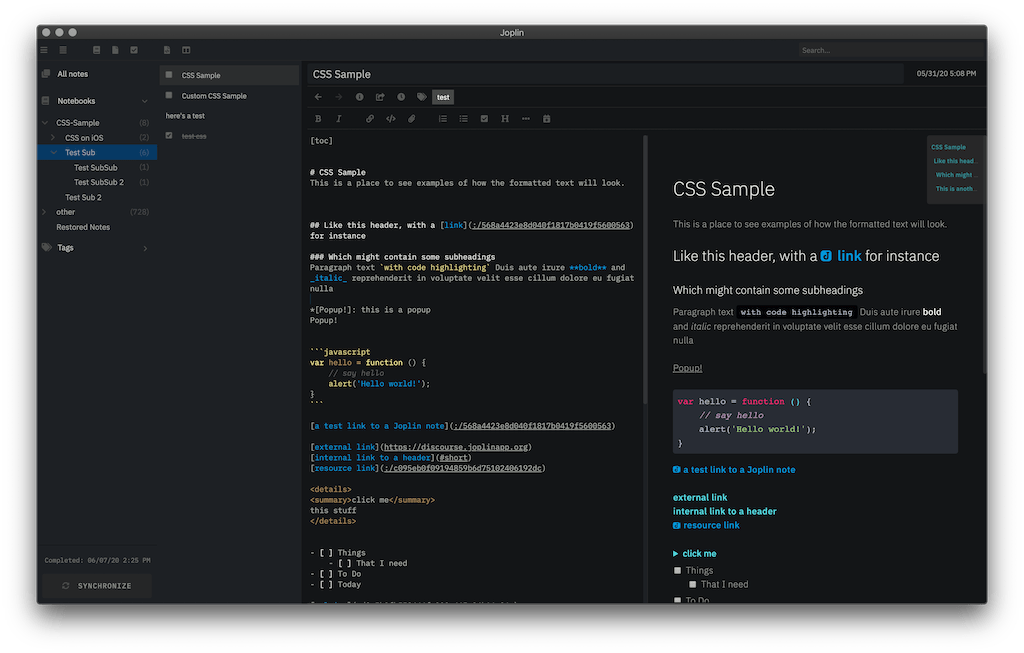Insert inline code with the code icon
Image resolution: width=1024 pixels, height=653 pixels.
point(391,119)
